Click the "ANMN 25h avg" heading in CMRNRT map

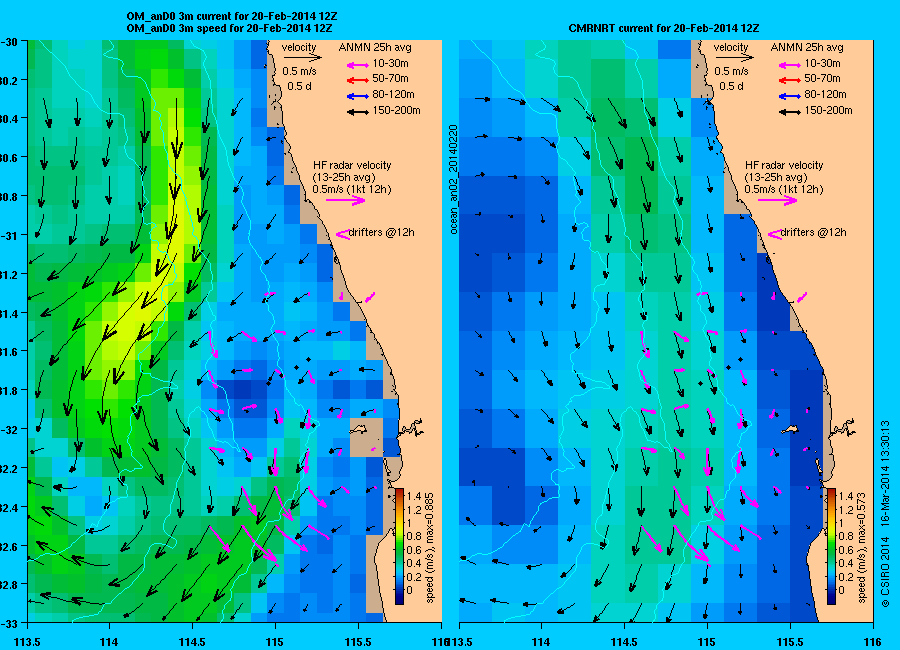[807, 48]
